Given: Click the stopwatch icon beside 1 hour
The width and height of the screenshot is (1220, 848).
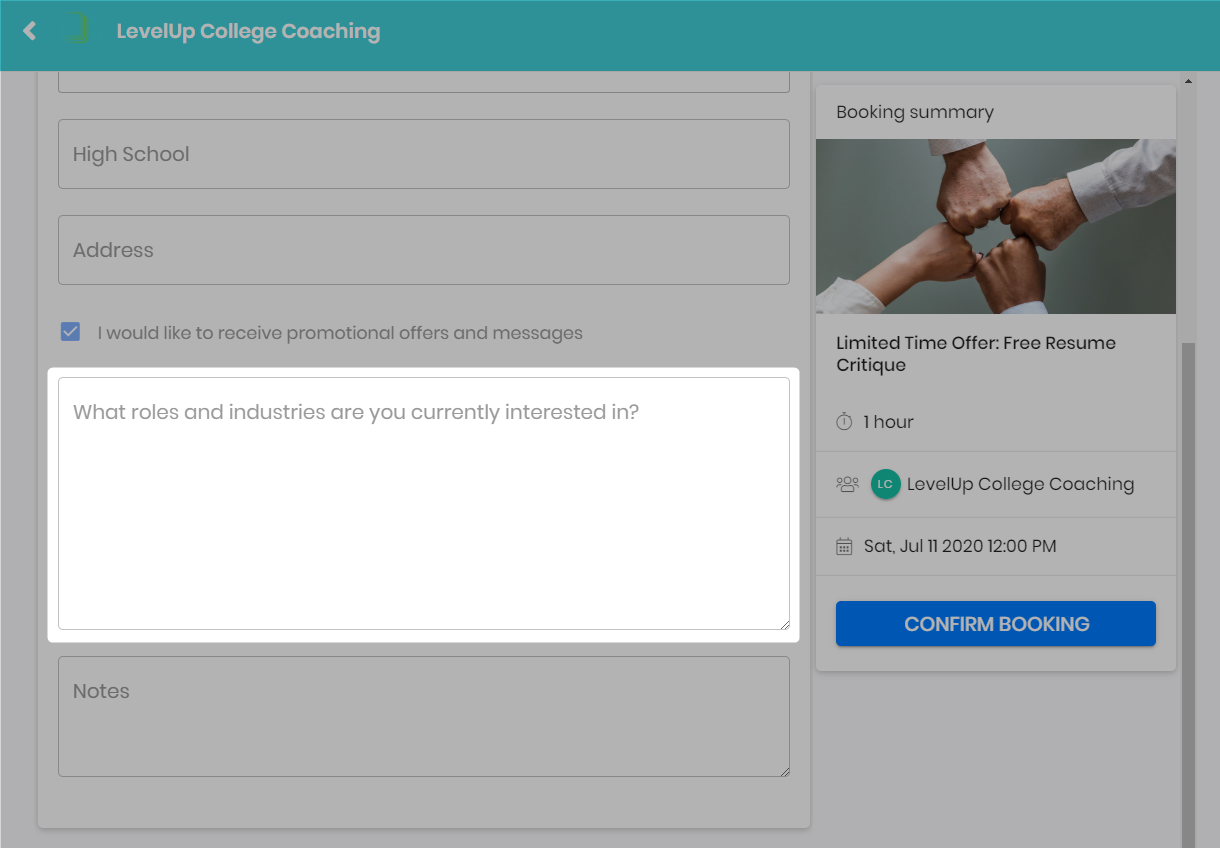Looking at the screenshot, I should pyautogui.click(x=844, y=422).
